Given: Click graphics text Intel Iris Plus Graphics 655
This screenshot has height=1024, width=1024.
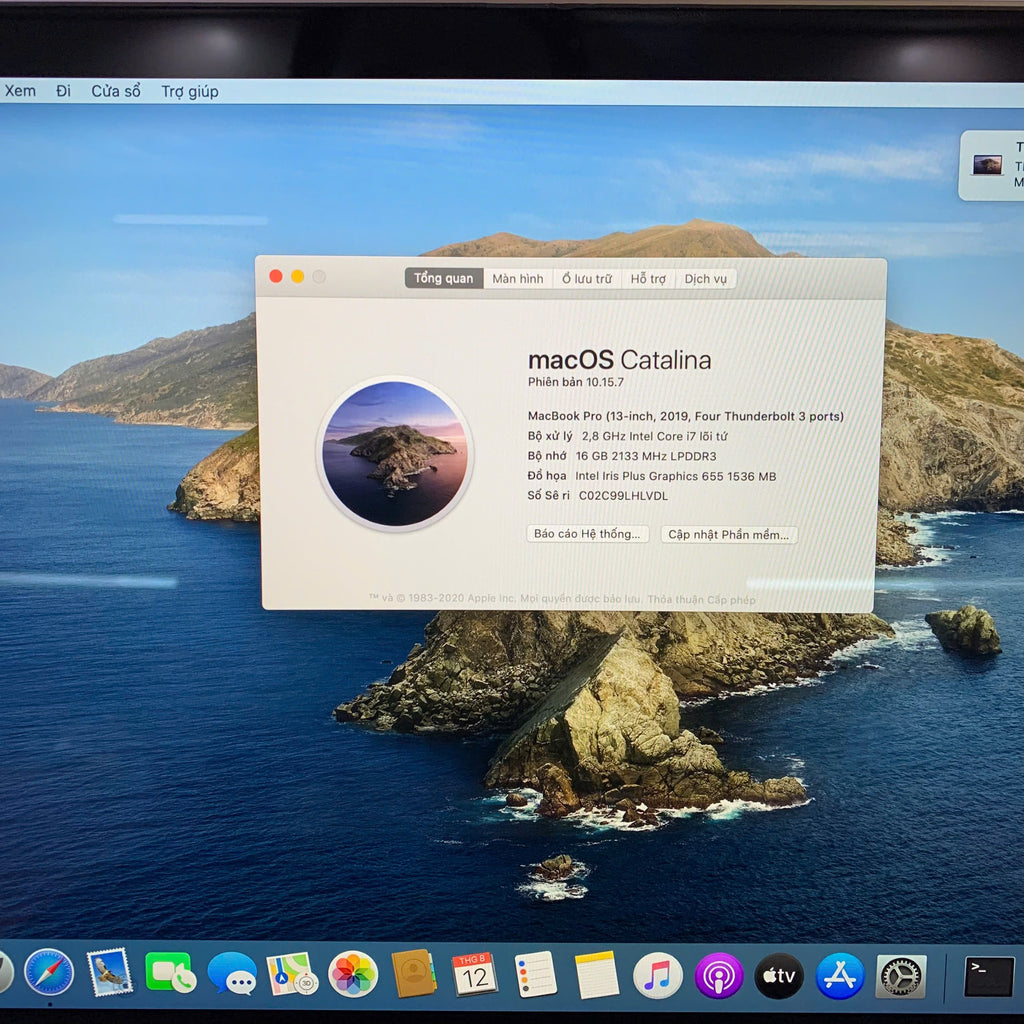Looking at the screenshot, I should tap(675, 476).
